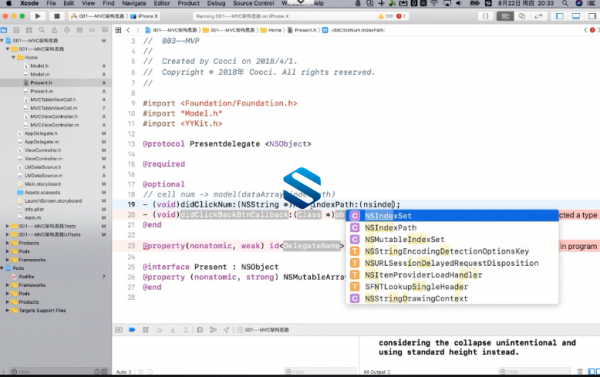
Task: Switch to the Assistant editor
Action: [522, 16]
